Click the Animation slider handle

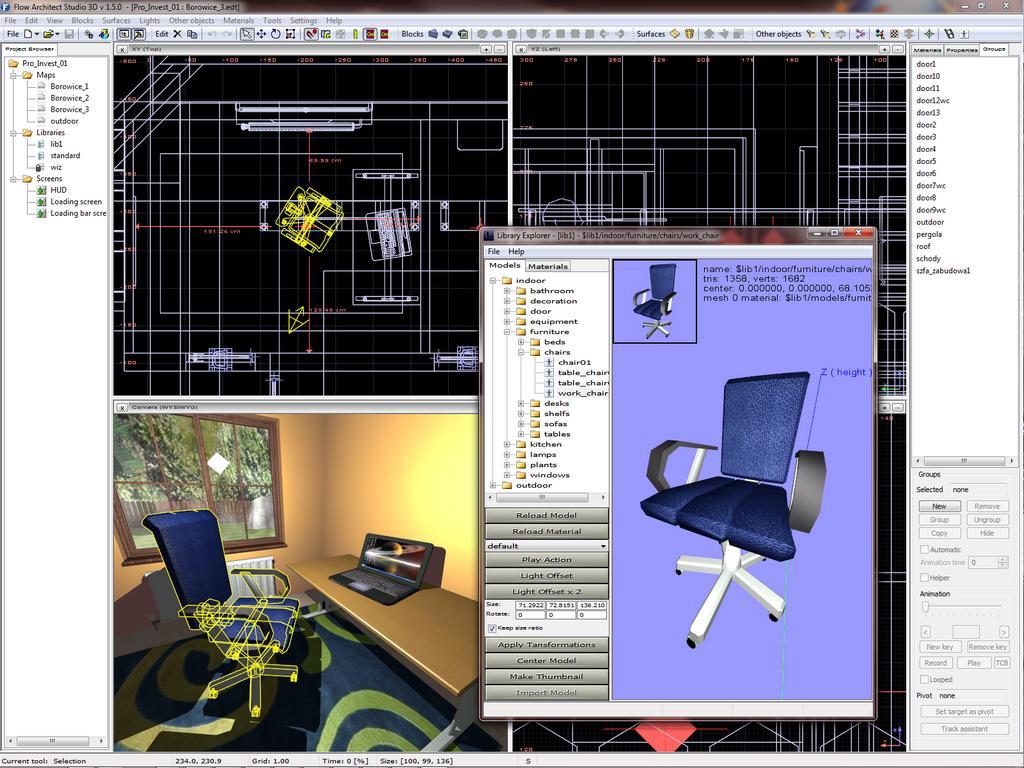click(925, 607)
